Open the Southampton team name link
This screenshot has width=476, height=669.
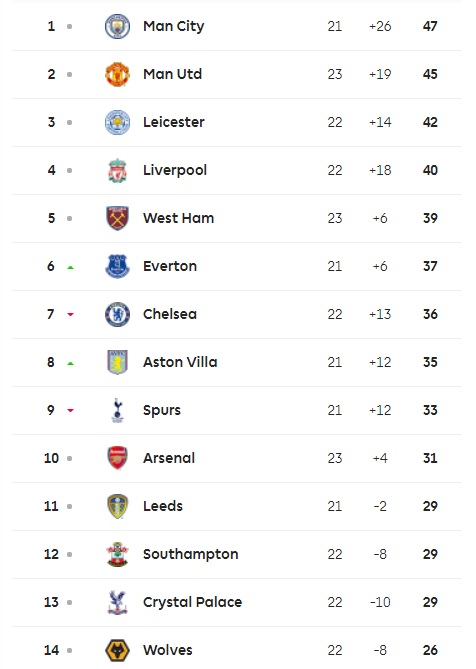(190, 554)
